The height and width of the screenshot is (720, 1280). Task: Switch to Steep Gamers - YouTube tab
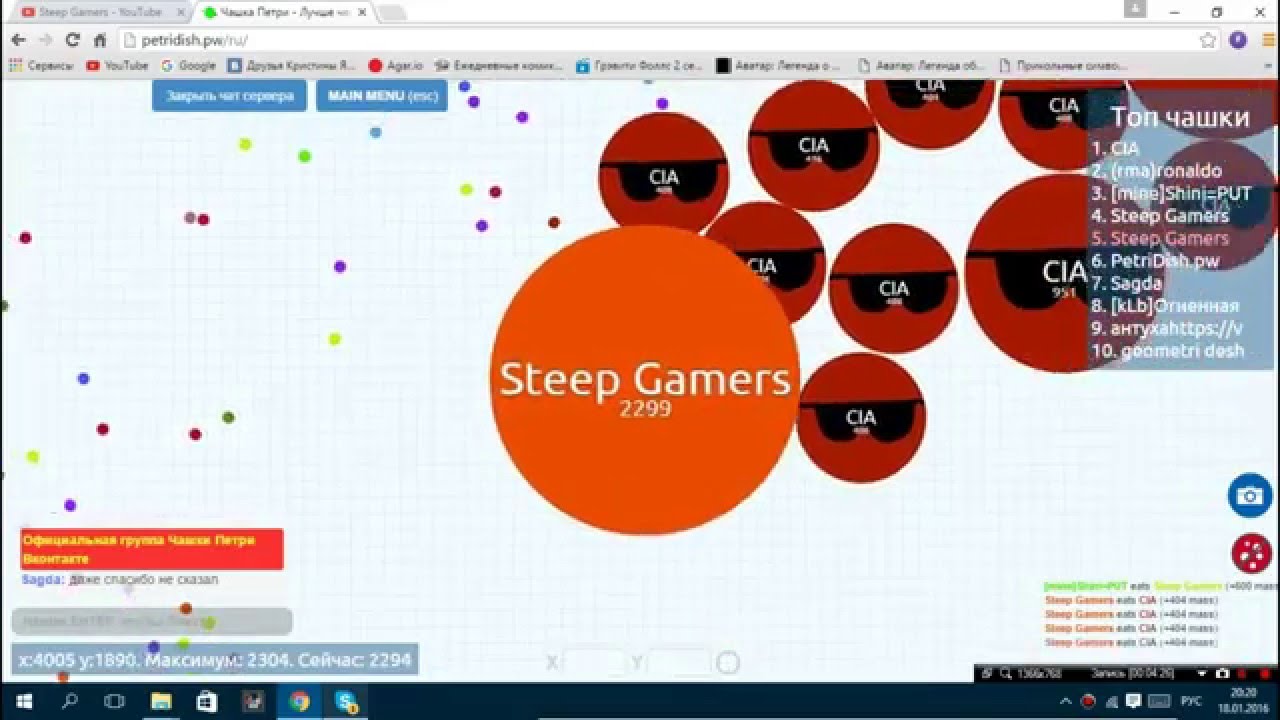(98, 12)
